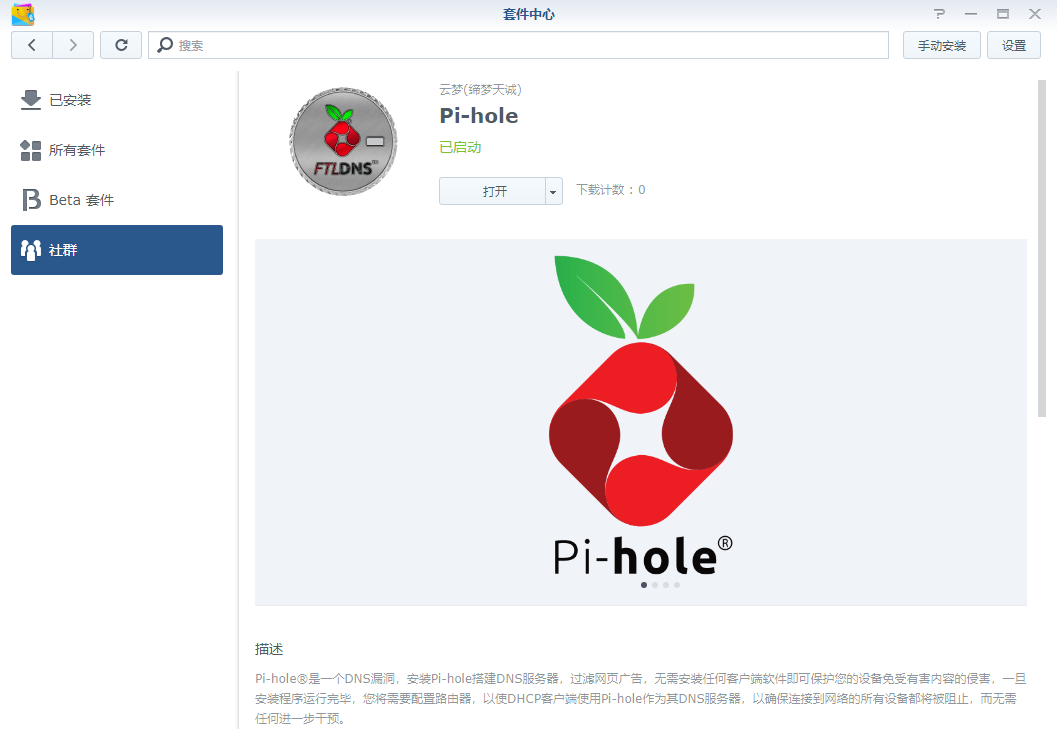Image resolution: width=1057 pixels, height=729 pixels.
Task: Open the 设置 settings button
Action: tap(1013, 45)
